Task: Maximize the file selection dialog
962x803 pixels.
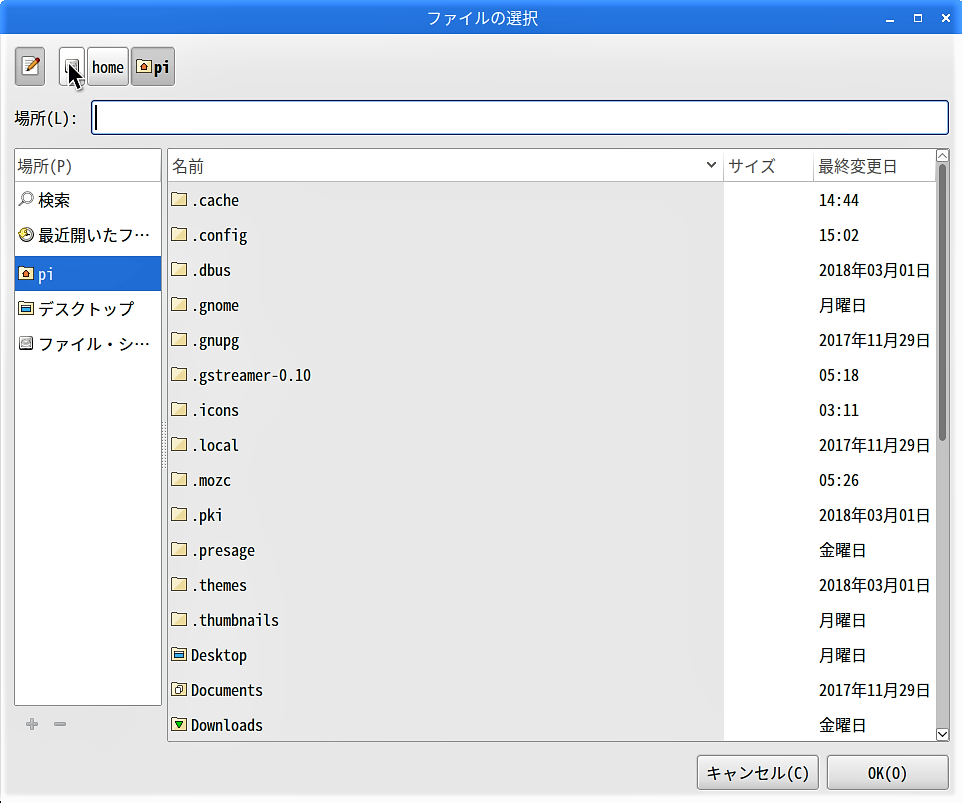Action: click(x=918, y=18)
